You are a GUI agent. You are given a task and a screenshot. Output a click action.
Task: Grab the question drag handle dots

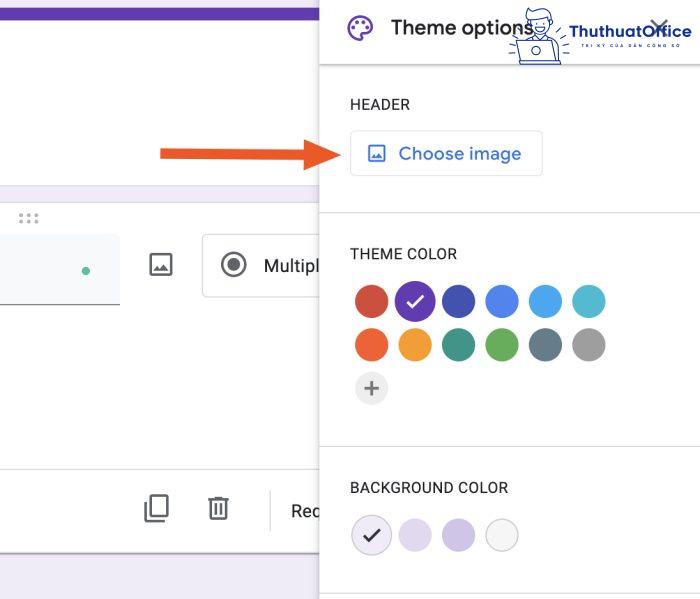[29, 218]
